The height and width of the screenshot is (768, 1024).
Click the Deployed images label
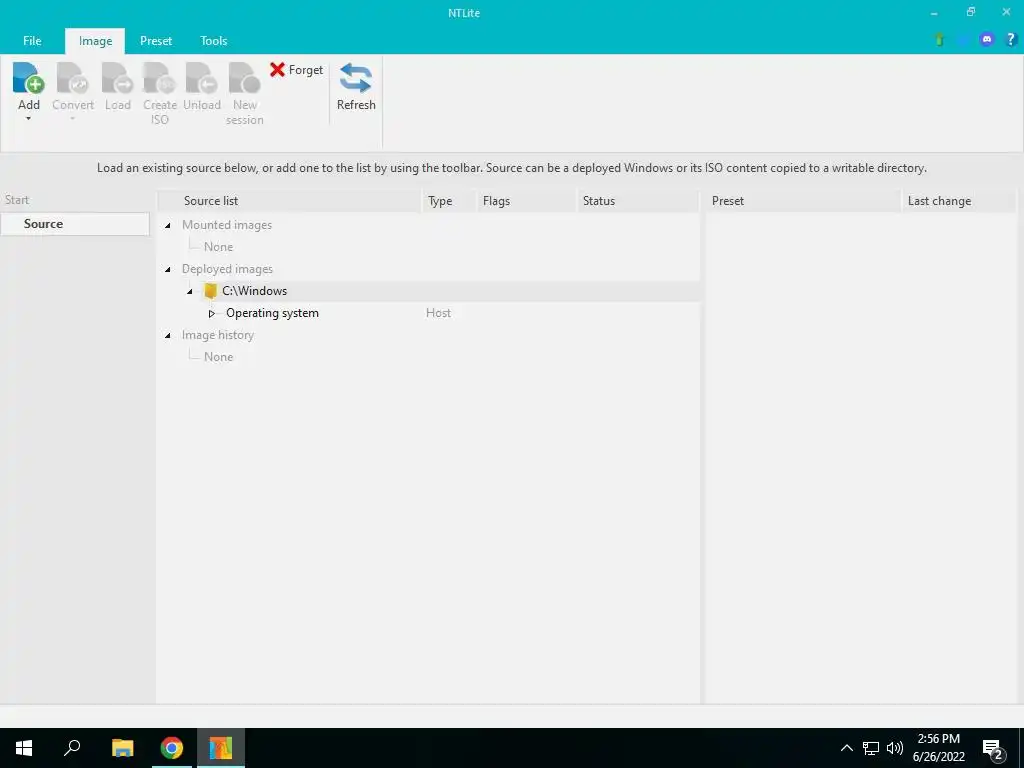click(227, 269)
